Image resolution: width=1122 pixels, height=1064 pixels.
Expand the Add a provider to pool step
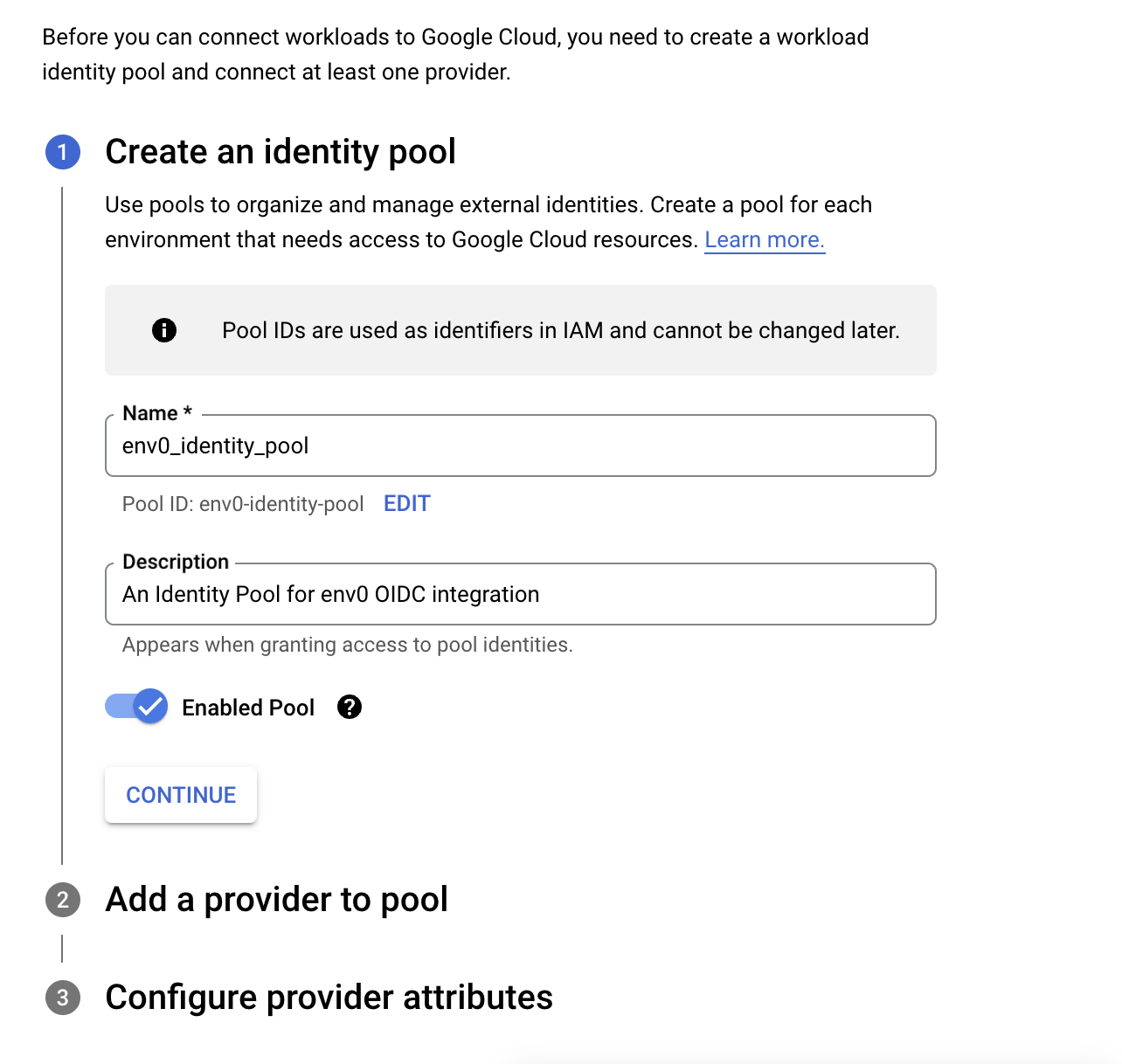coord(276,900)
